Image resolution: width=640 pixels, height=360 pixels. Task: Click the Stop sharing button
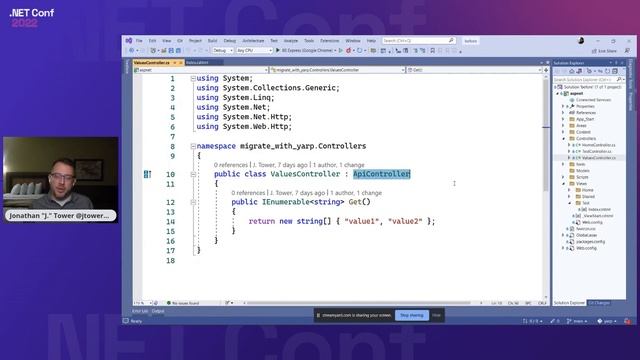tap(412, 316)
